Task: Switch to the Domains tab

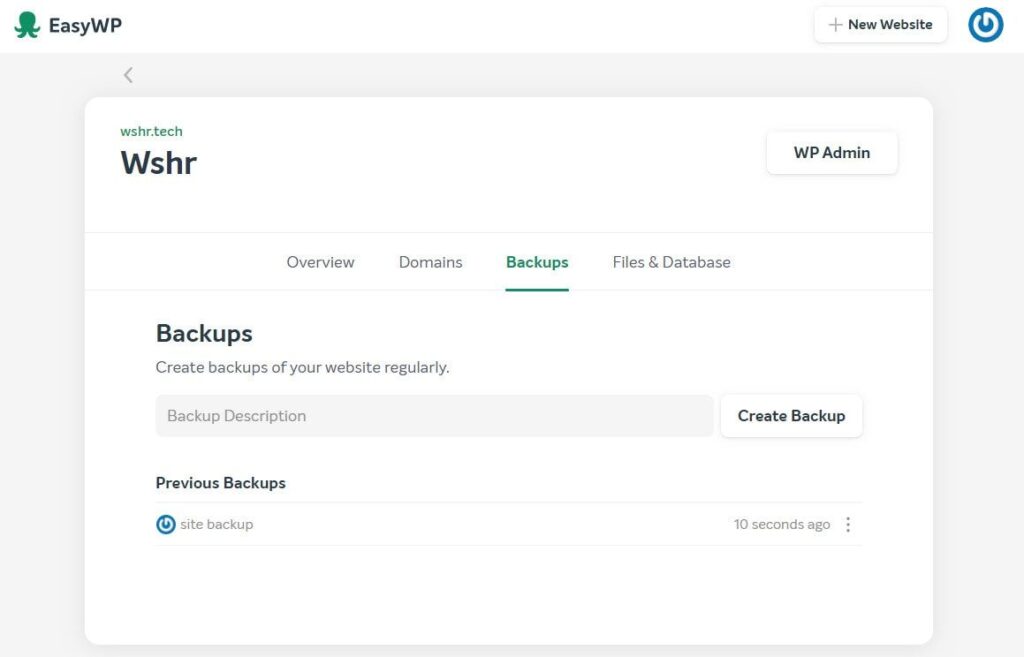Action: [430, 262]
